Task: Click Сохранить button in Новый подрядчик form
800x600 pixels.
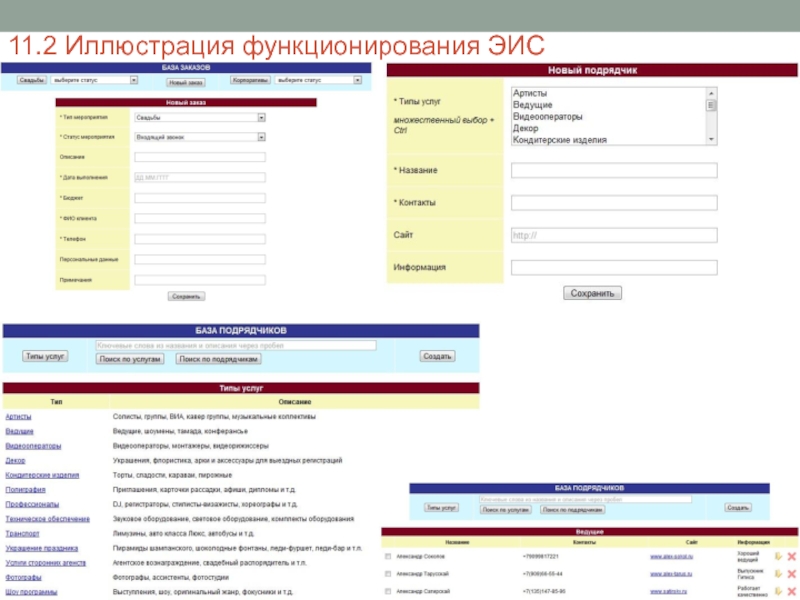Action: coord(593,293)
